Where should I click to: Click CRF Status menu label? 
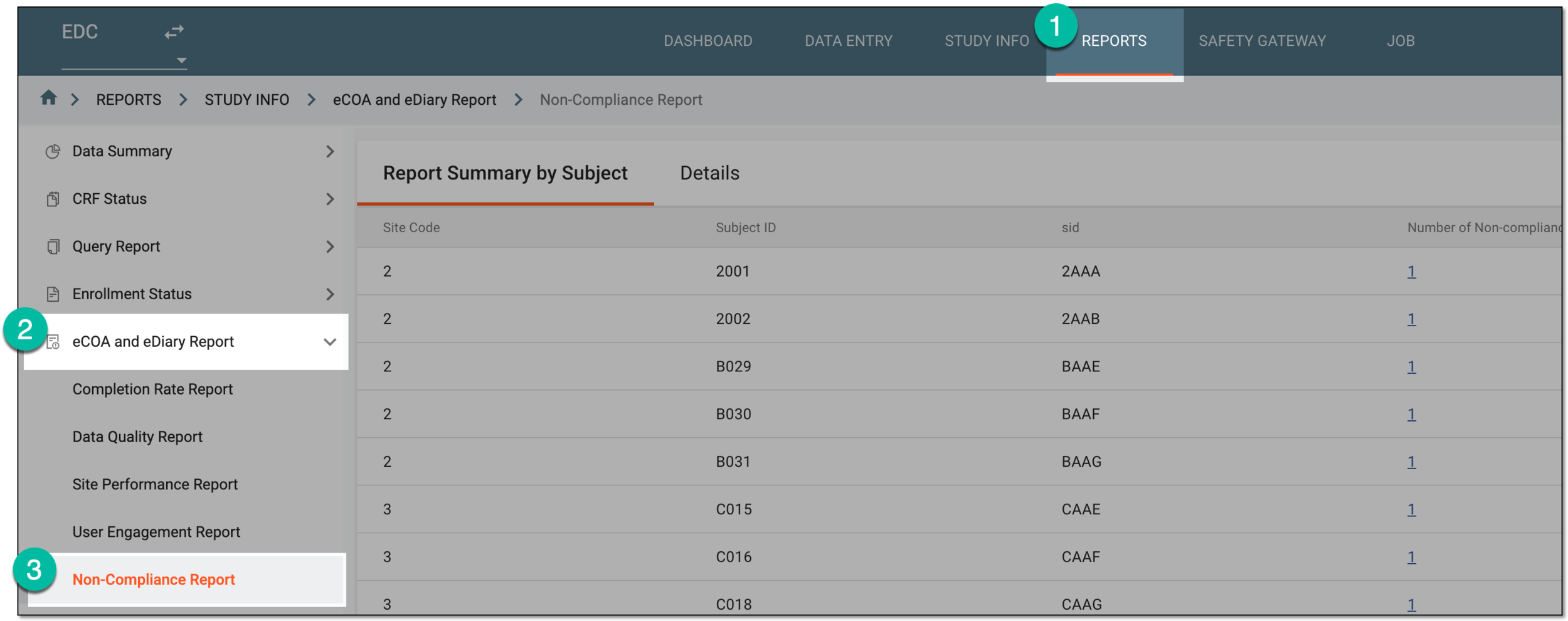[109, 199]
